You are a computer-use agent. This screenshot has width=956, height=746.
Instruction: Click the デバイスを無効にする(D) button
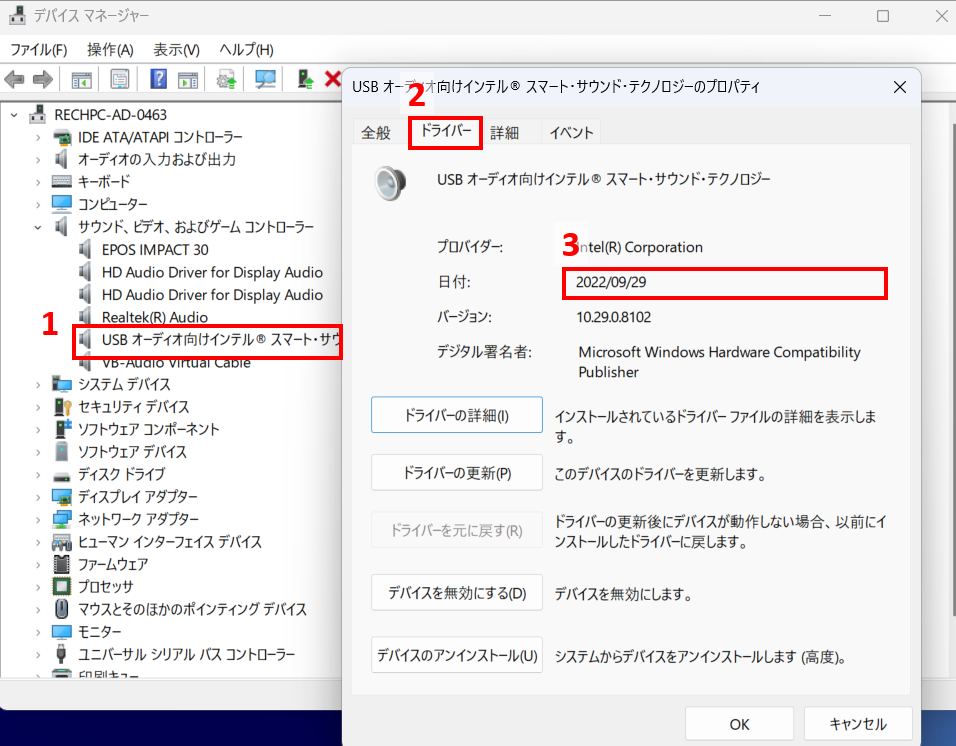pyautogui.click(x=456, y=593)
